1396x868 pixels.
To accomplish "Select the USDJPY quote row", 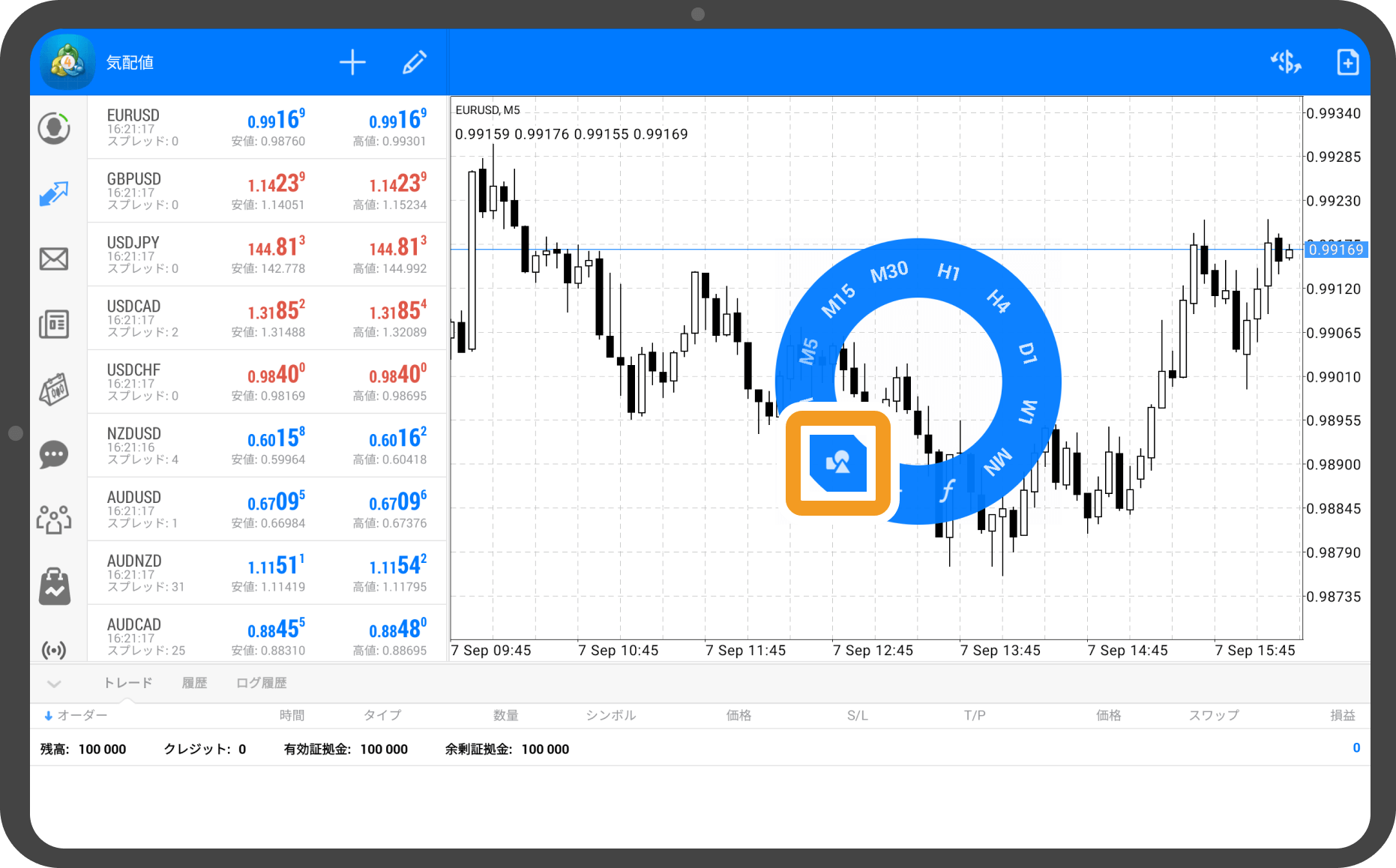I will click(267, 255).
